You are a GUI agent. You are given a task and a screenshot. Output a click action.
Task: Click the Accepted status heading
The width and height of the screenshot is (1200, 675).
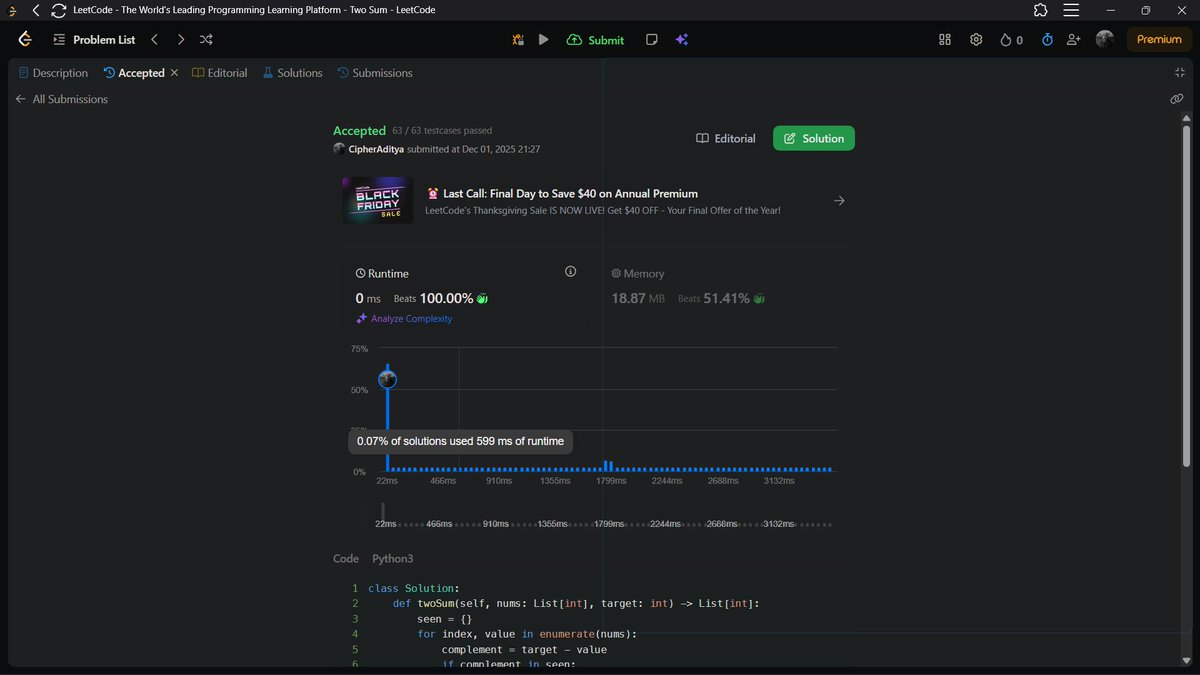(x=359, y=131)
